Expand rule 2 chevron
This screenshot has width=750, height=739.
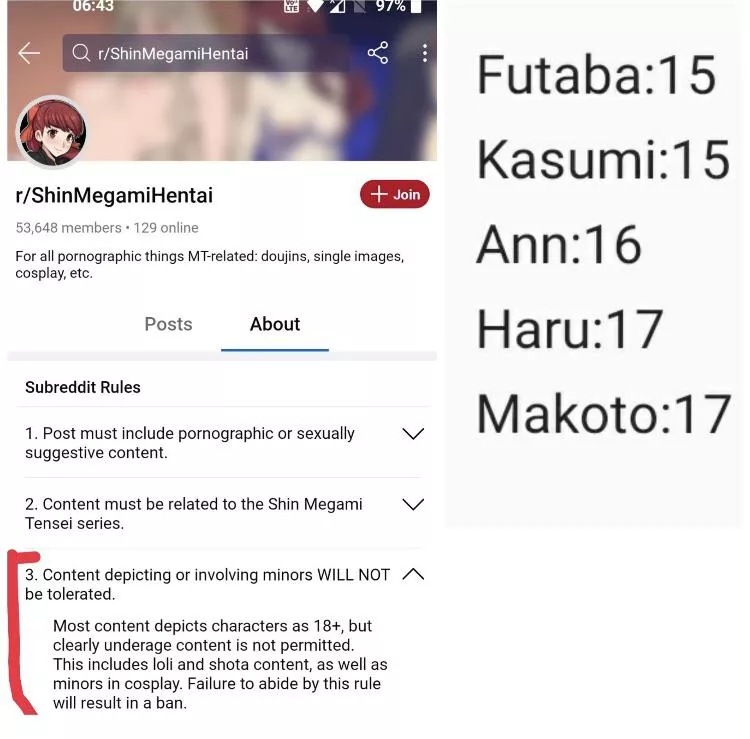coord(413,505)
